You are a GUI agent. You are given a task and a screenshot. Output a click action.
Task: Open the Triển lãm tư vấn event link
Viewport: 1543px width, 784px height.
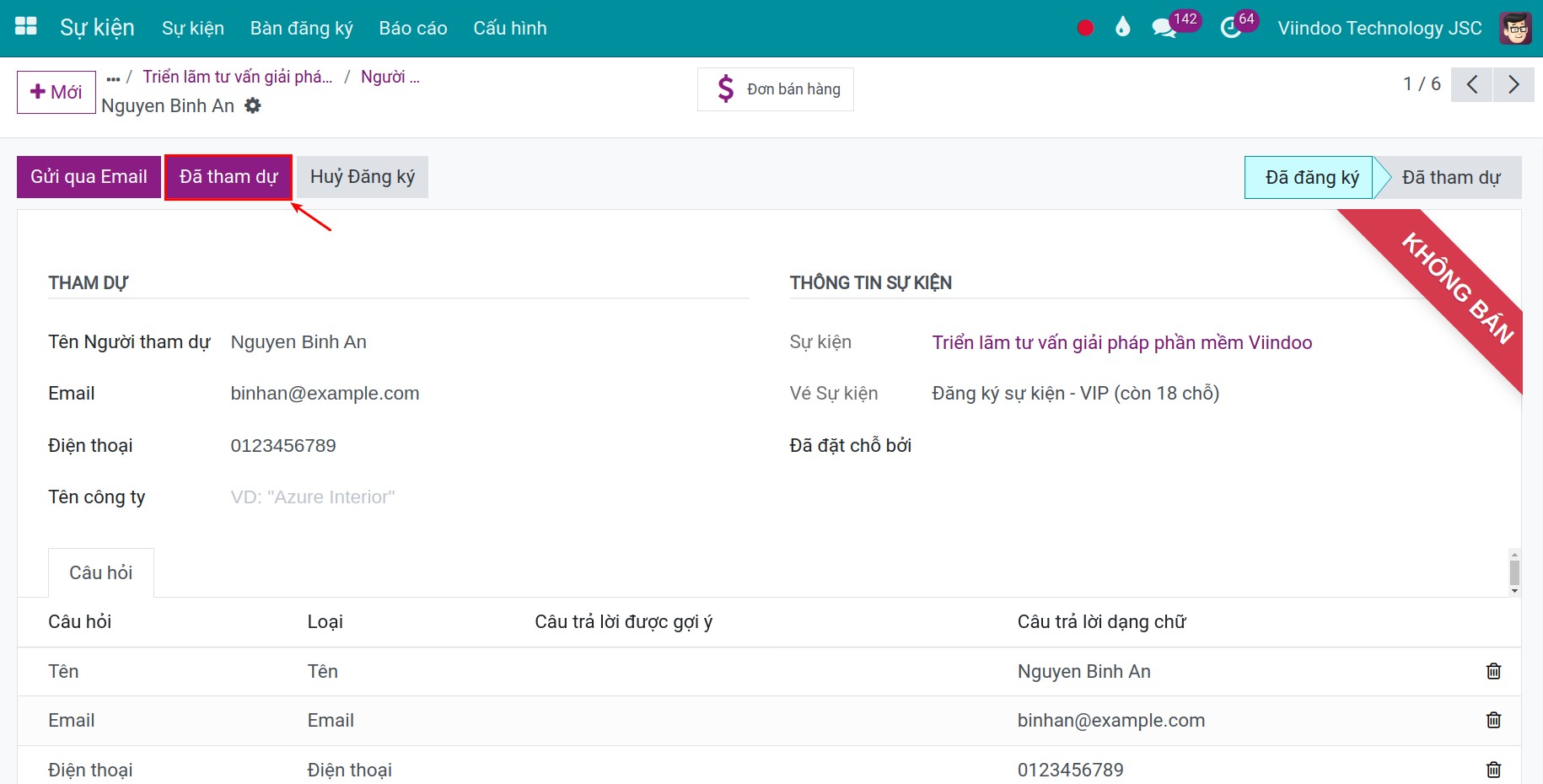[x=1121, y=342]
